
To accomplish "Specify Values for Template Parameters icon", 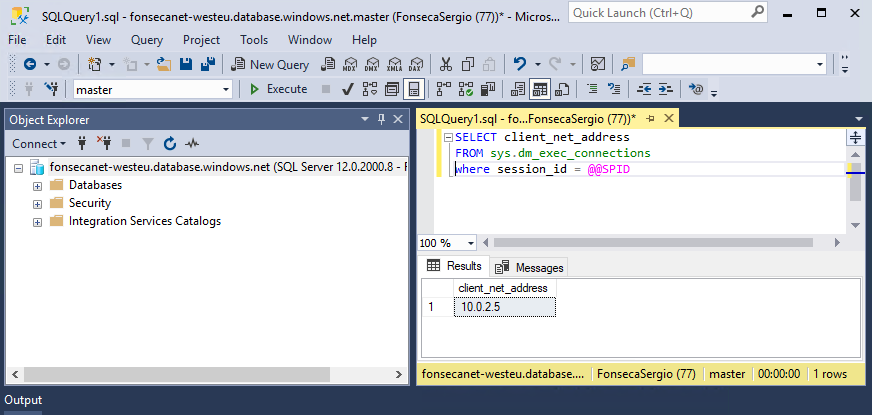I will pyautogui.click(x=696, y=88).
